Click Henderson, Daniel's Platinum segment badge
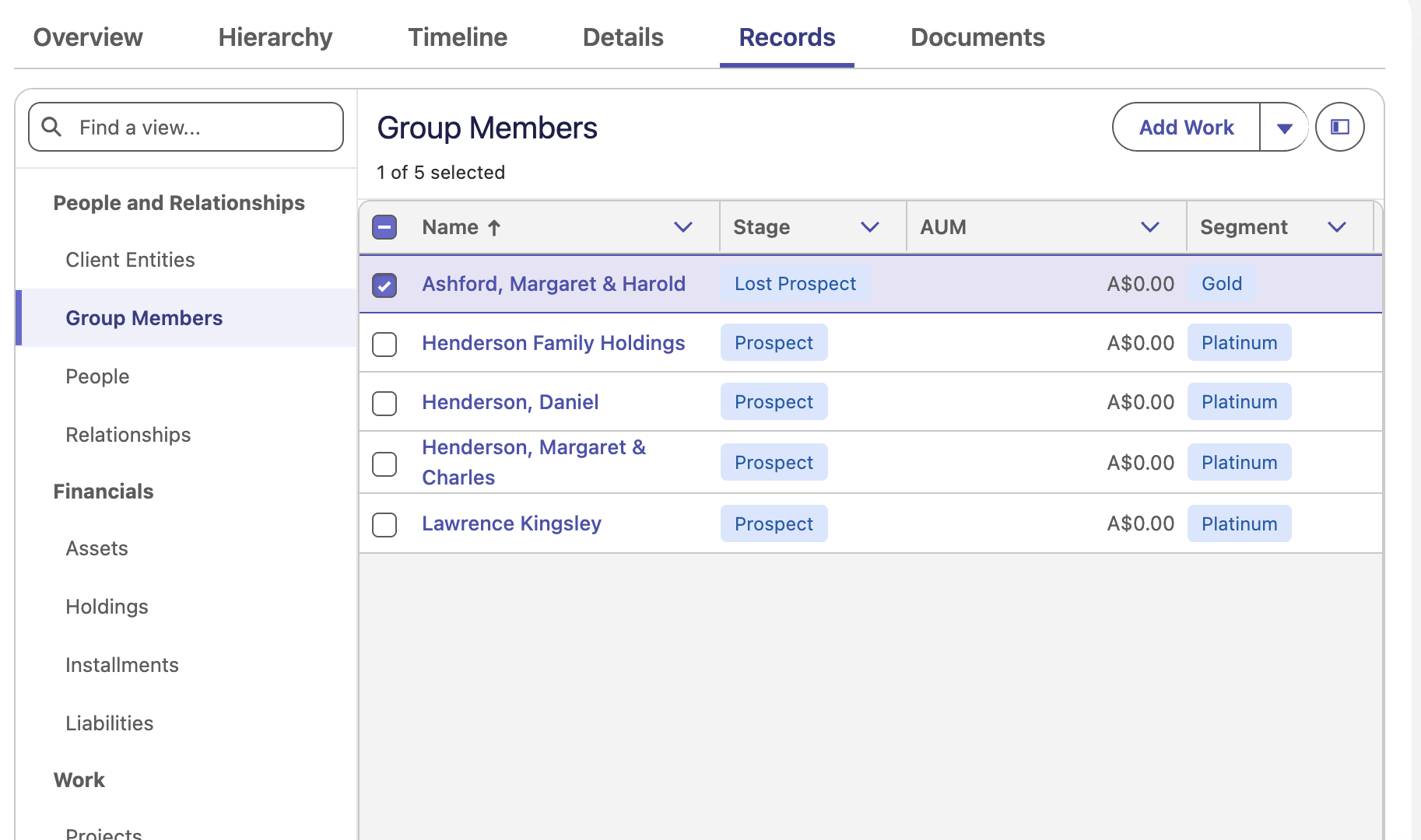1421x840 pixels. pyautogui.click(x=1240, y=402)
